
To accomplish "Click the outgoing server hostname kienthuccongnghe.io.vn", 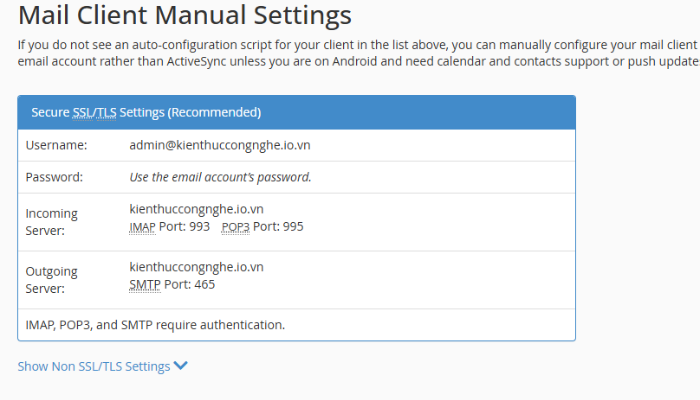I will pyautogui.click(x=196, y=268).
